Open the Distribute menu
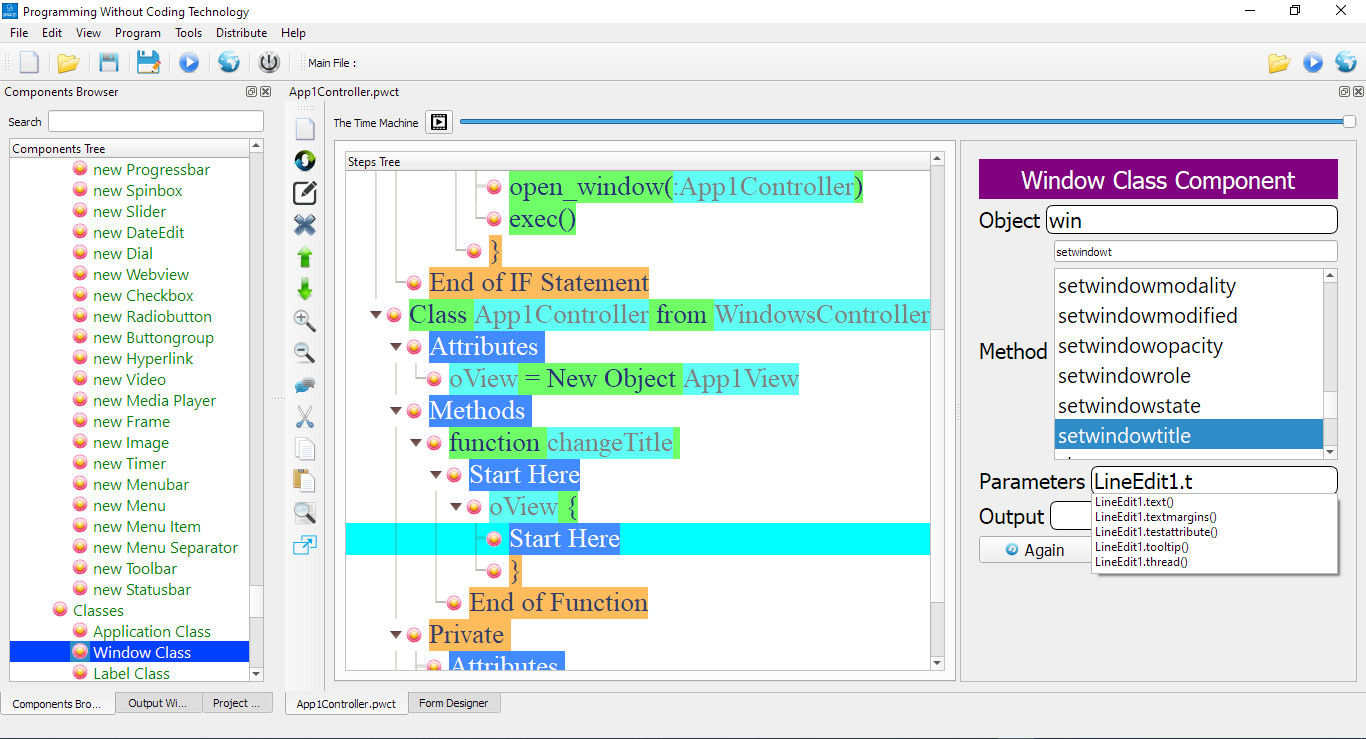Image resolution: width=1366 pixels, height=739 pixels. tap(240, 32)
